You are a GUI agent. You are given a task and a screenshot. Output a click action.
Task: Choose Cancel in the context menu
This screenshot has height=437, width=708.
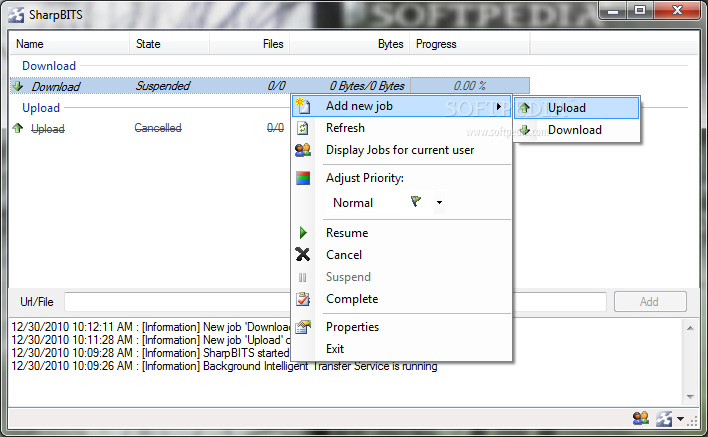[x=401, y=255]
